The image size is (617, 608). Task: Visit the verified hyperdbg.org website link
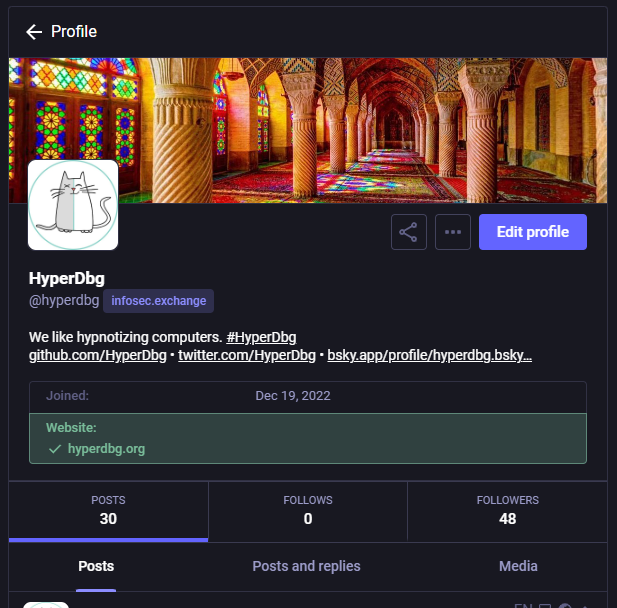click(106, 449)
